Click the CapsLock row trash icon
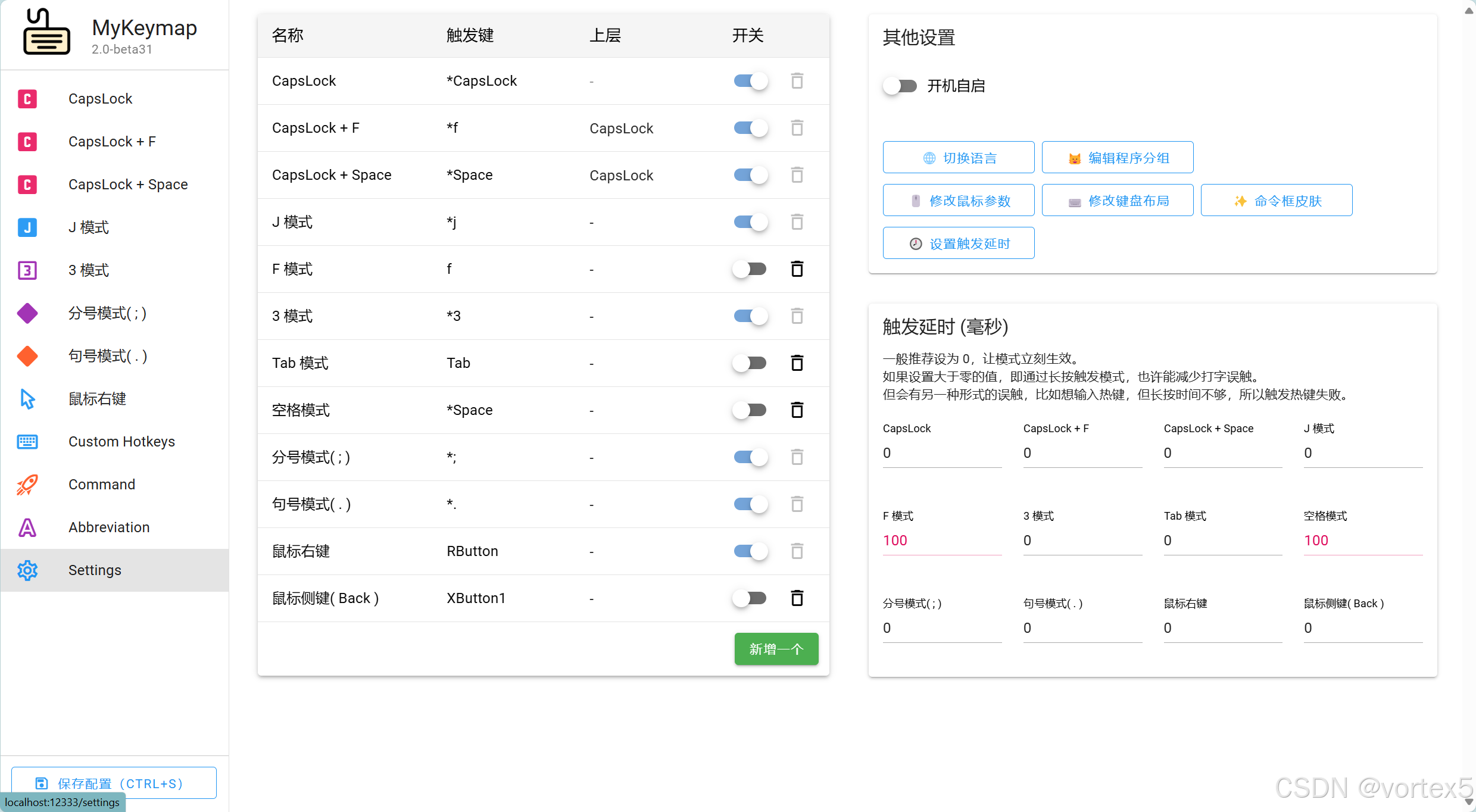The height and width of the screenshot is (812, 1476). tap(797, 81)
